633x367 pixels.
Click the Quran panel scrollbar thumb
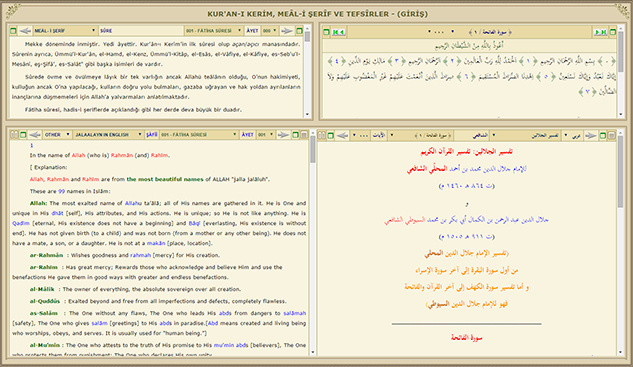pos(620,51)
